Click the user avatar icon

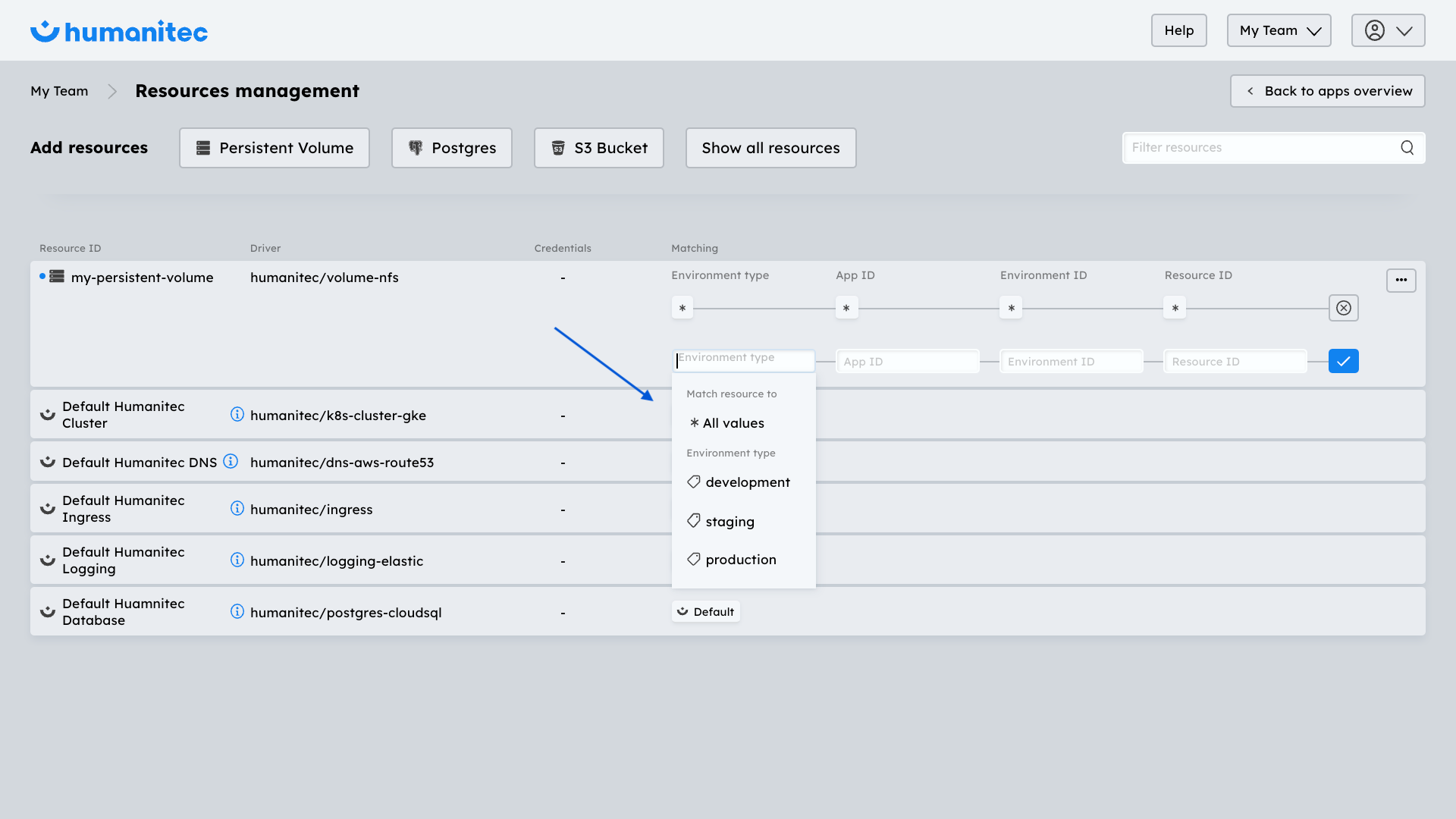pos(1375,30)
